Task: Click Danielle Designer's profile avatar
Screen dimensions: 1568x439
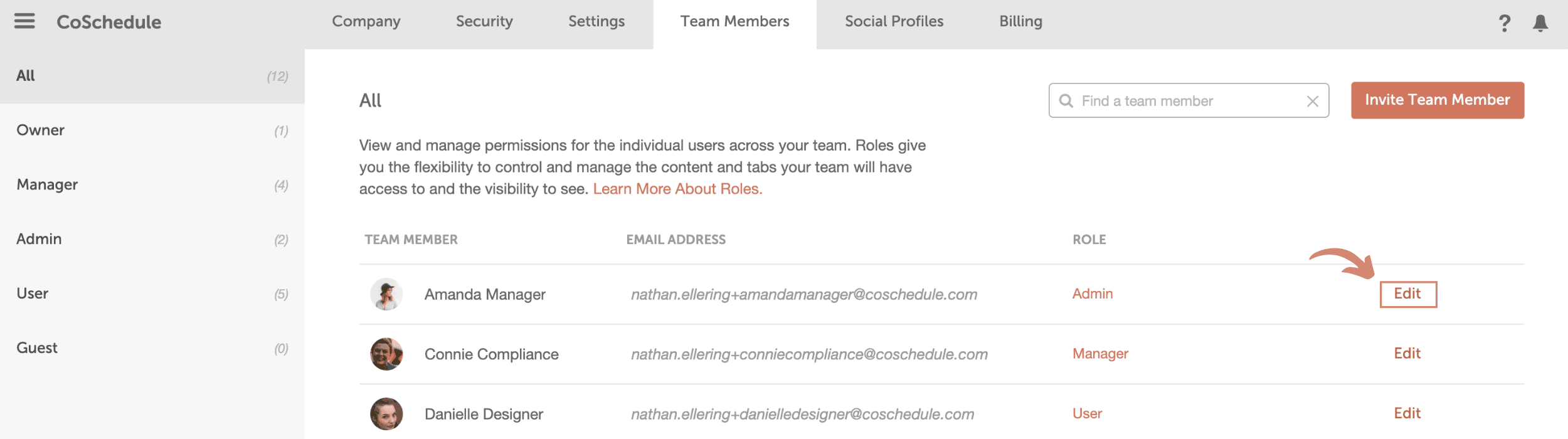Action: point(386,414)
